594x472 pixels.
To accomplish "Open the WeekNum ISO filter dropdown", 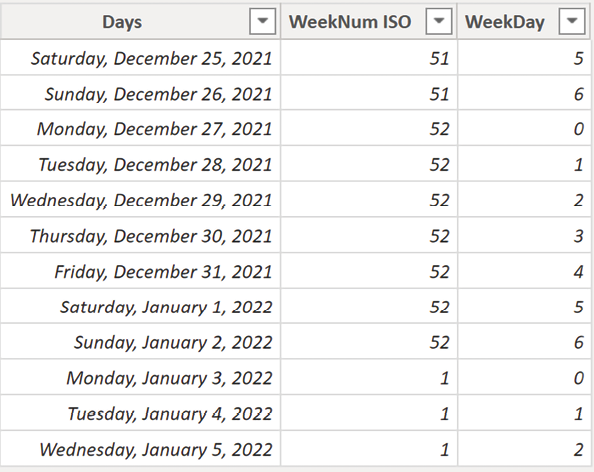I will [x=439, y=21].
